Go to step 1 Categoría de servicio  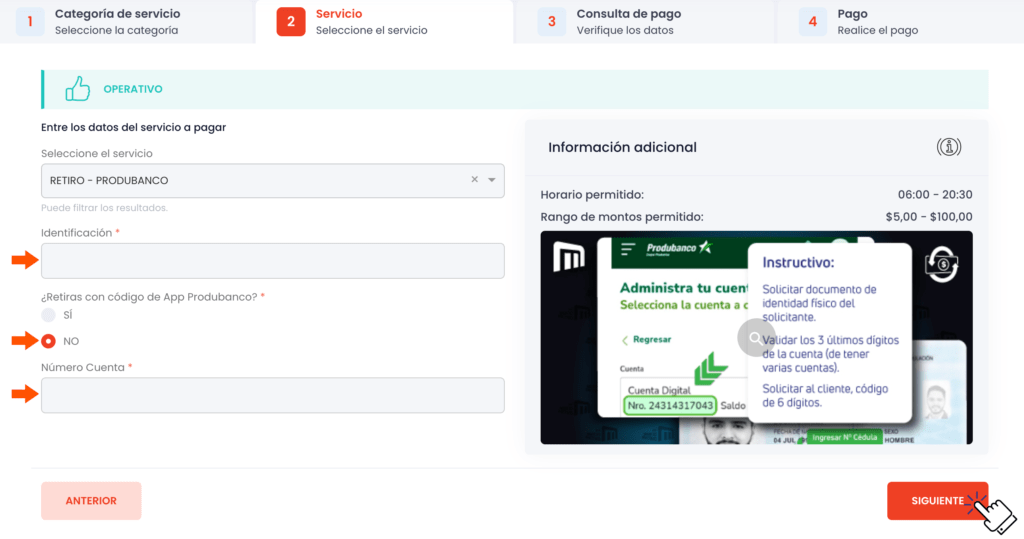tap(127, 22)
